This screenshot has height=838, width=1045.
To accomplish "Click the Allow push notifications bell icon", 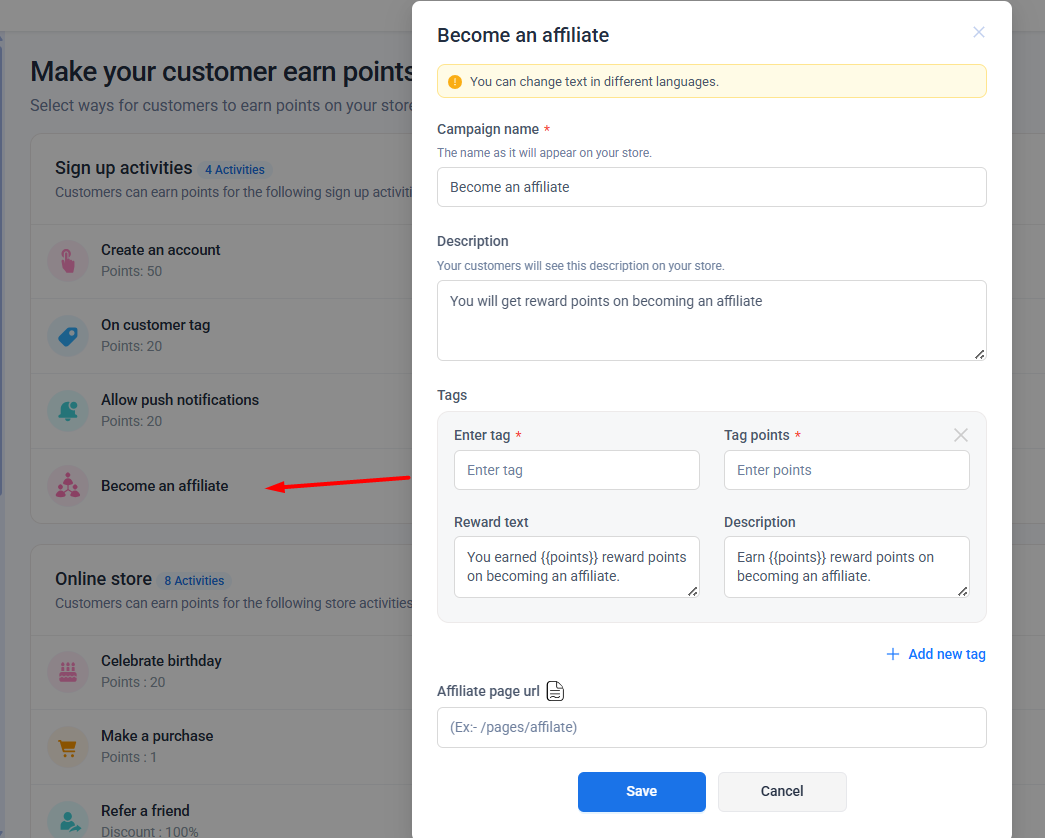I will [67, 410].
